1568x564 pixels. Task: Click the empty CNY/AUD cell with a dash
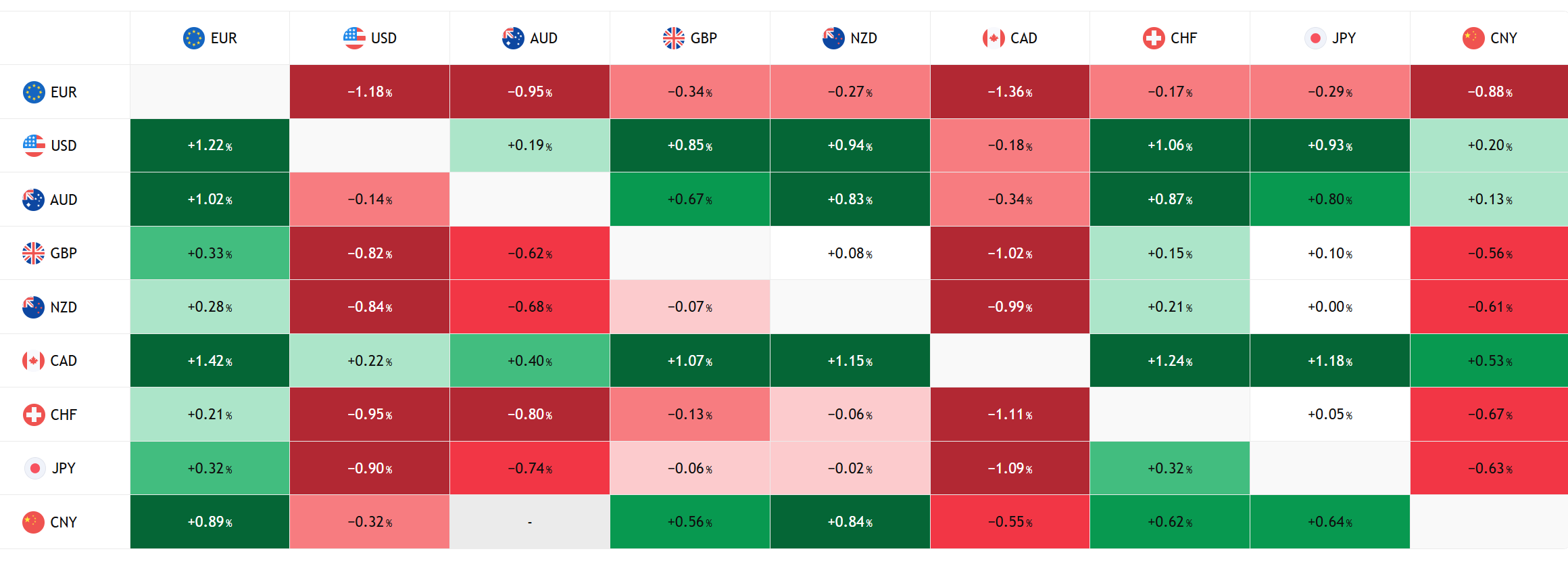pyautogui.click(x=530, y=522)
